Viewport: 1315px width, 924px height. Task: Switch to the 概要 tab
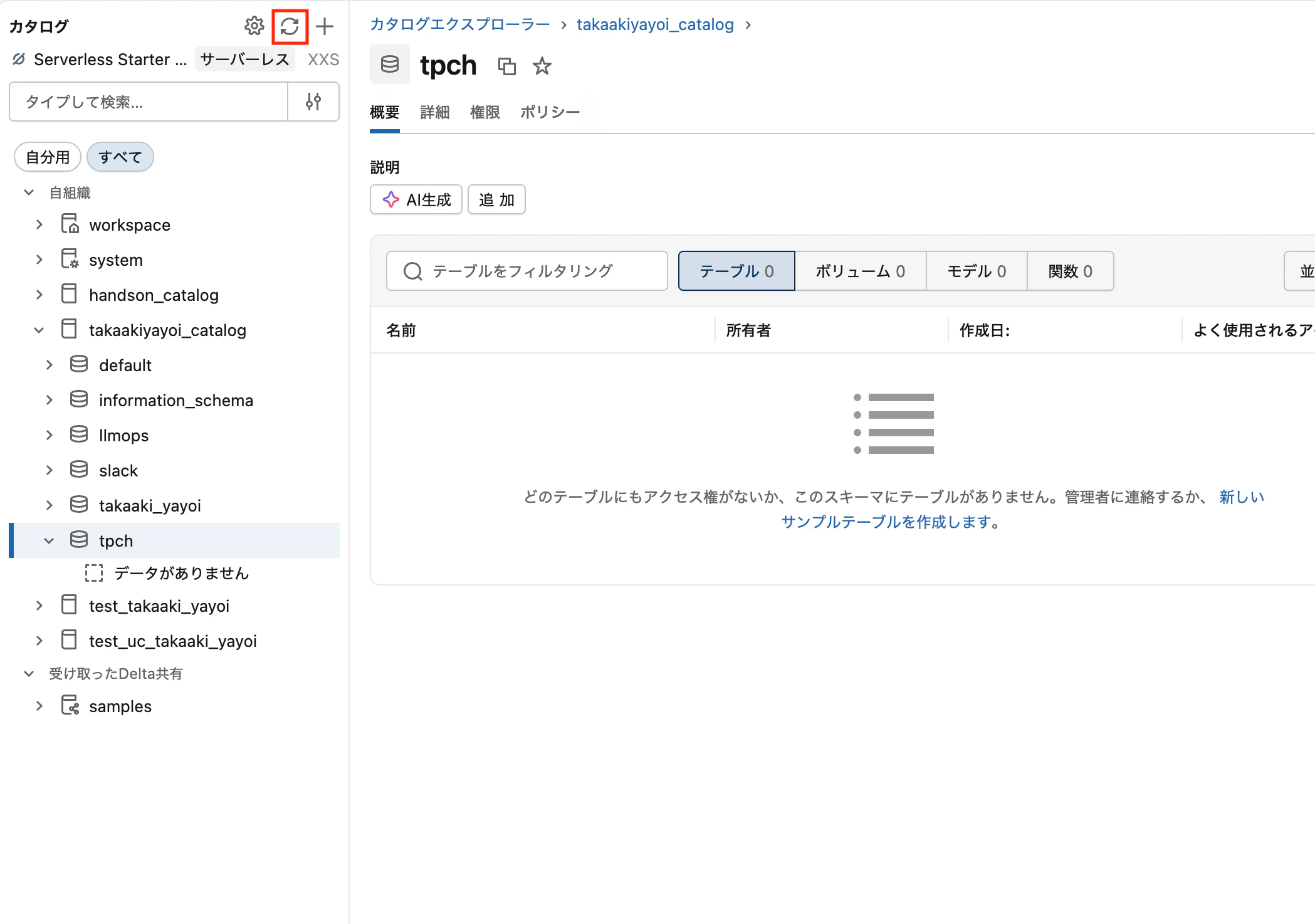[385, 112]
